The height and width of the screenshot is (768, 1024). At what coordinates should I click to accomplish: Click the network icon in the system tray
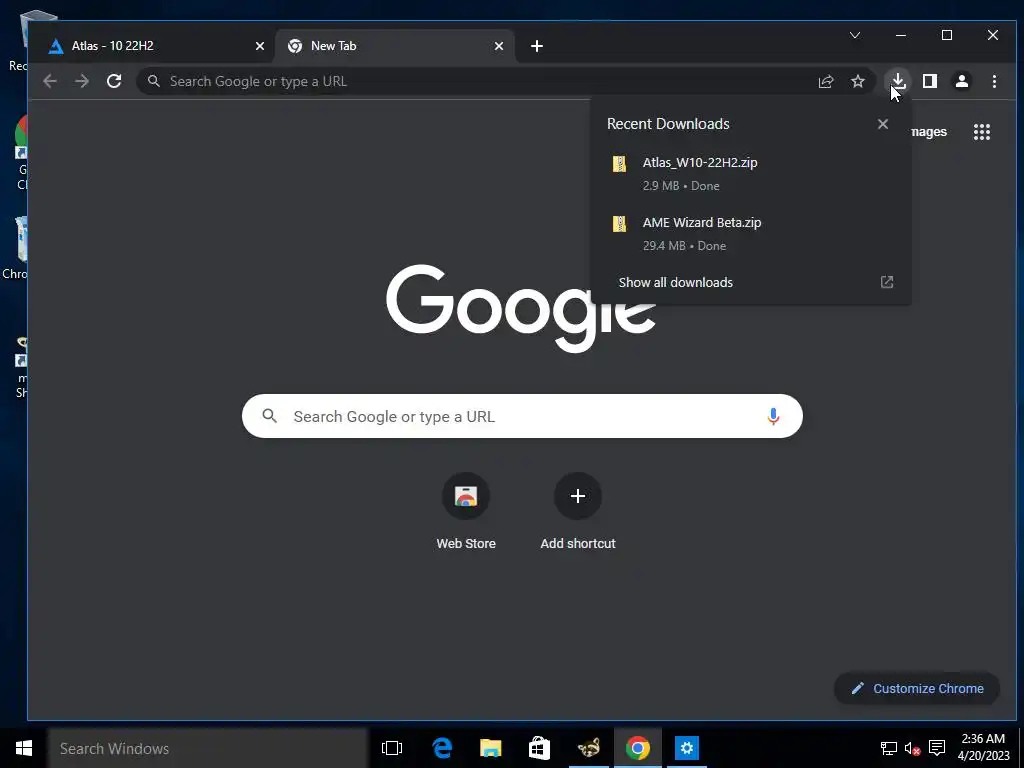(x=889, y=748)
